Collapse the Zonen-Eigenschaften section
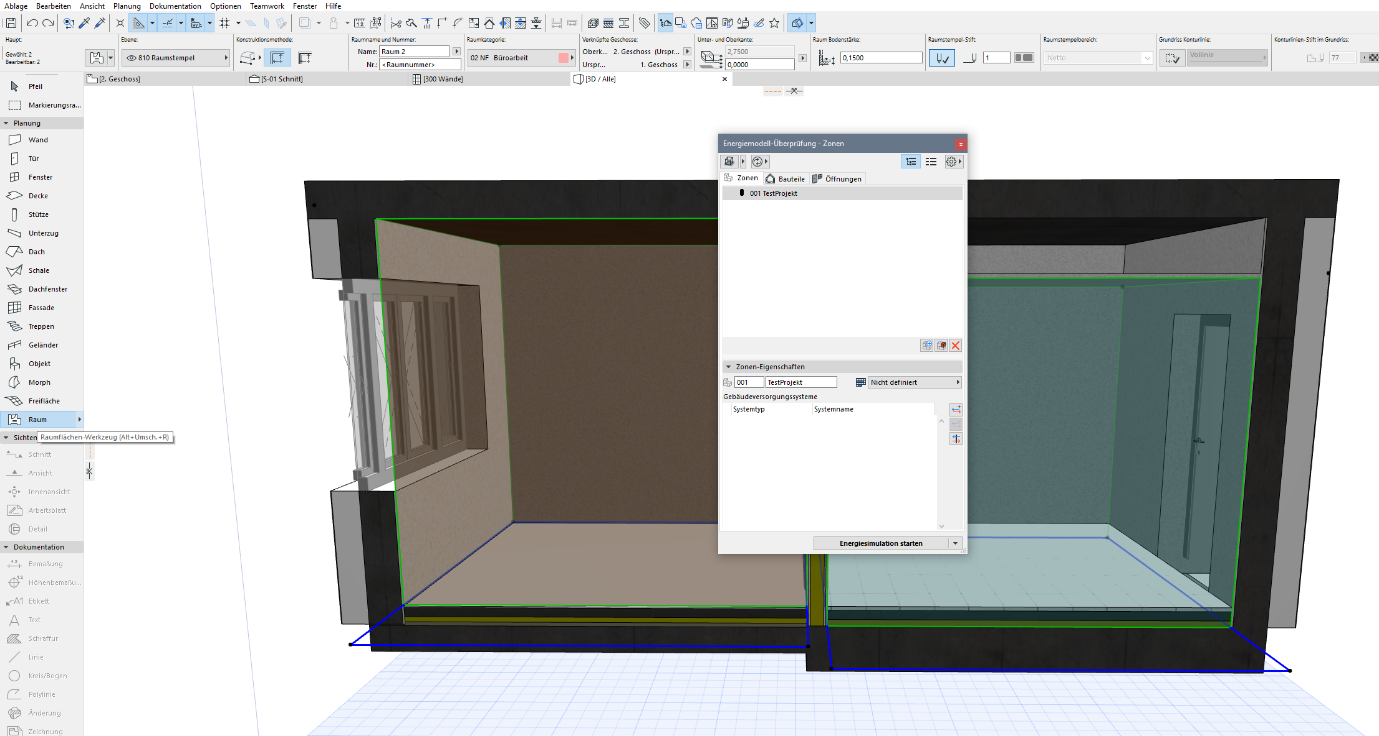 (x=728, y=367)
